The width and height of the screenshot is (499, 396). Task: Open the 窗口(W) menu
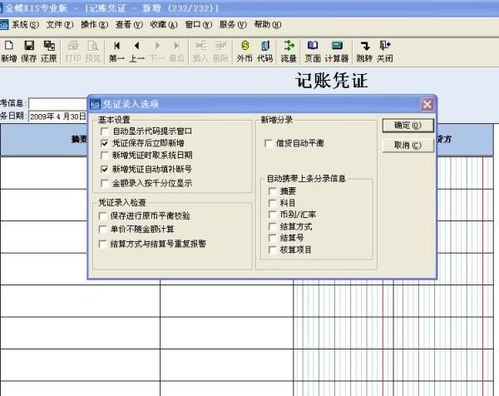point(198,25)
